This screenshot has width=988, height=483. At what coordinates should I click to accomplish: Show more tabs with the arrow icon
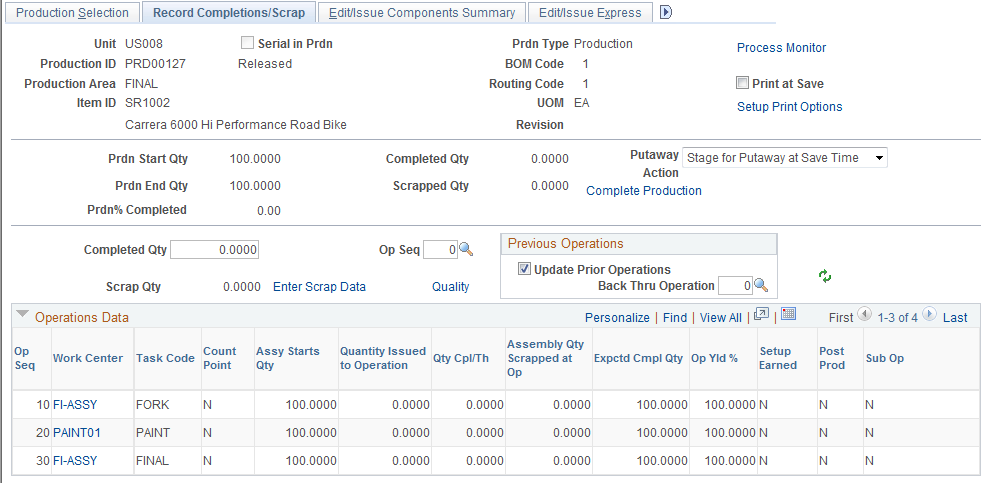click(x=665, y=12)
